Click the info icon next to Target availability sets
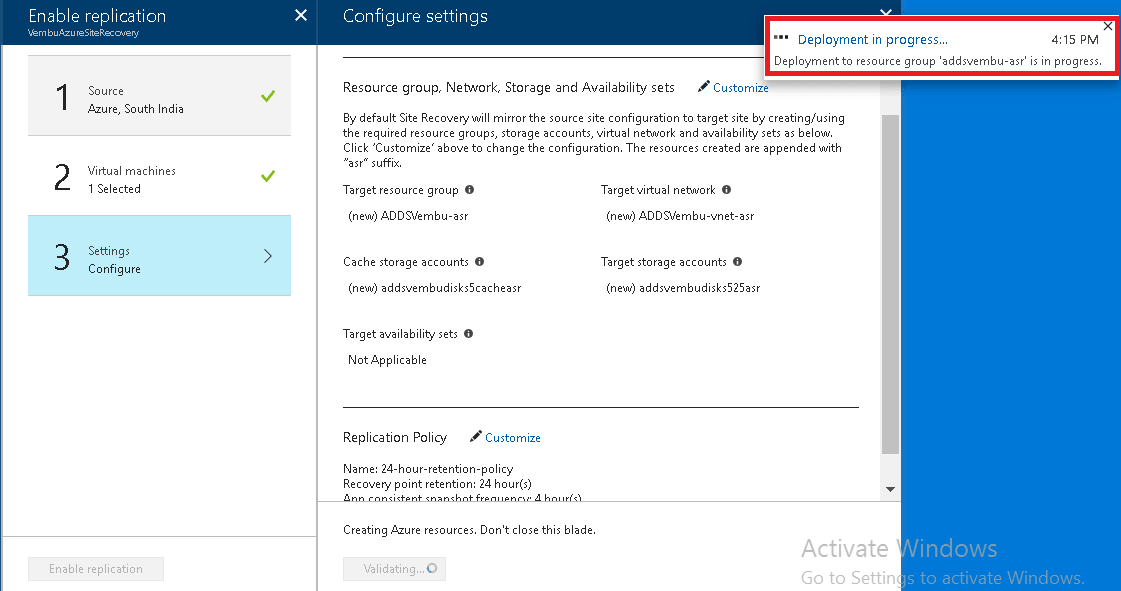 click(x=468, y=334)
